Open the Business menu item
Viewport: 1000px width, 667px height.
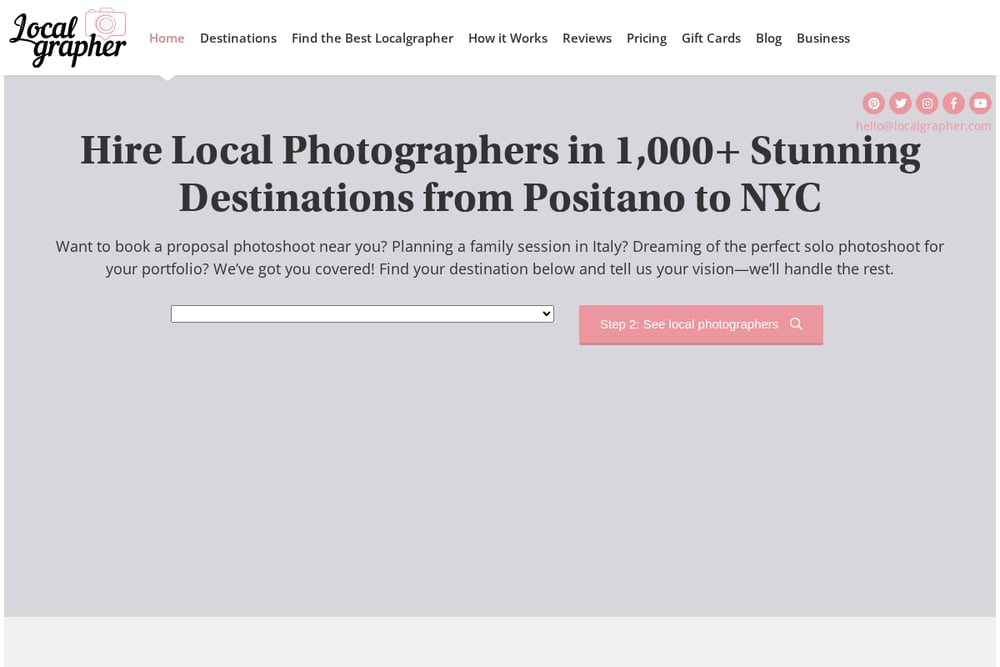click(x=823, y=38)
